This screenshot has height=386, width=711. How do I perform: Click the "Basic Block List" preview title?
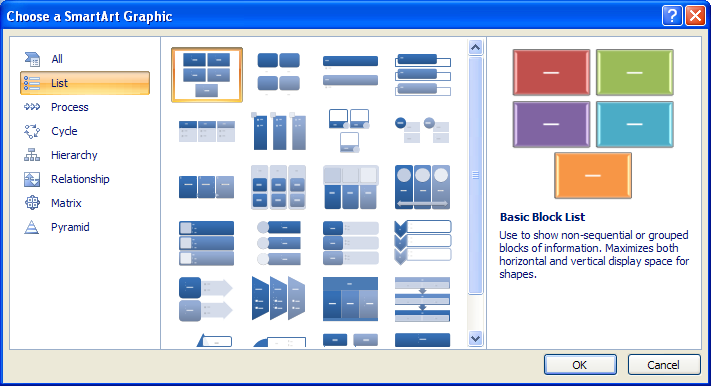pyautogui.click(x=542, y=217)
